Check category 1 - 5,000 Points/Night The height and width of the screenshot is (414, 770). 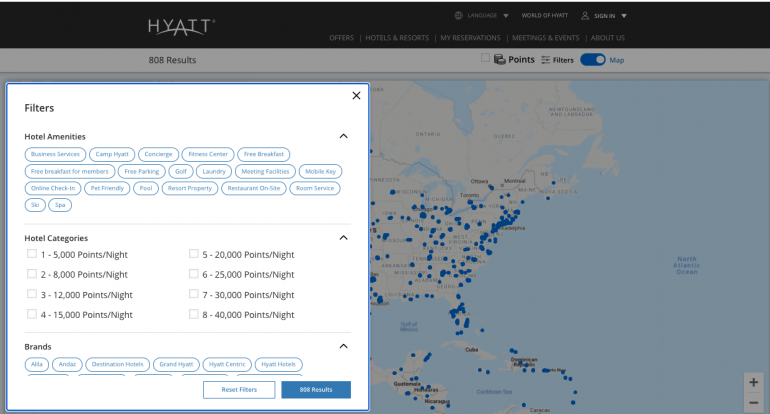pyautogui.click(x=32, y=254)
